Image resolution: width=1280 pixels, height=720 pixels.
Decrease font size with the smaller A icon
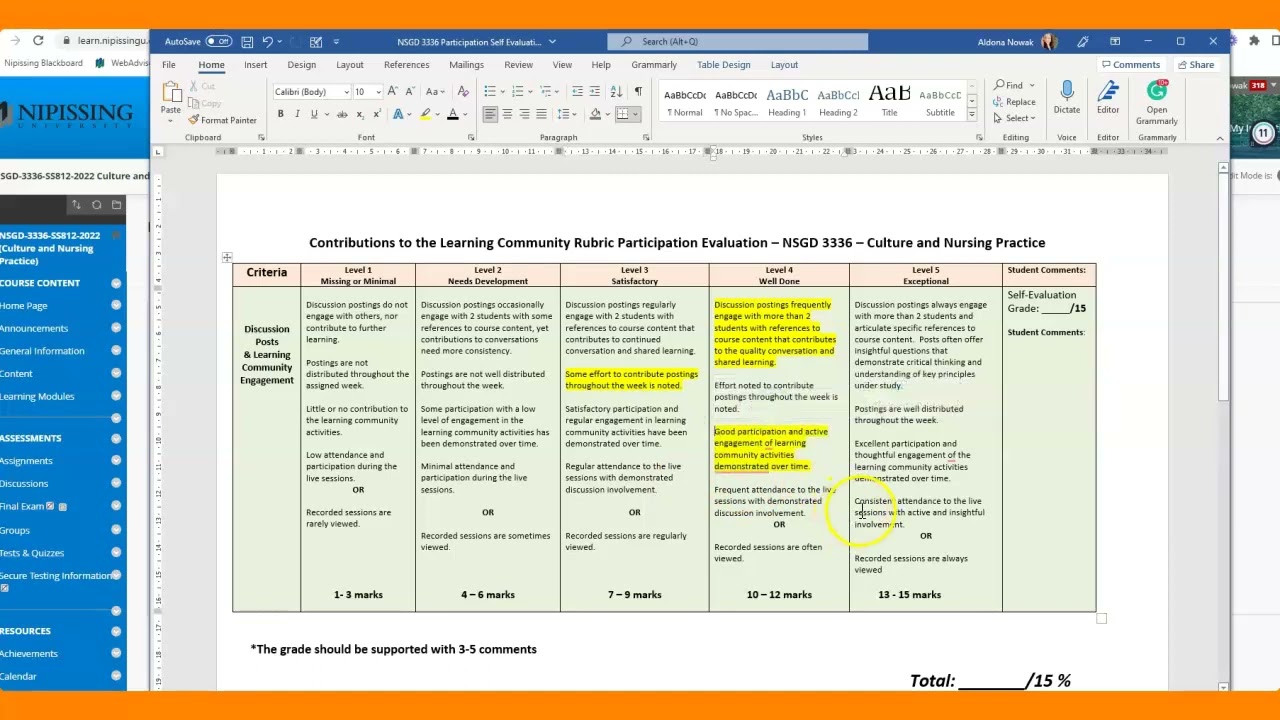(408, 92)
